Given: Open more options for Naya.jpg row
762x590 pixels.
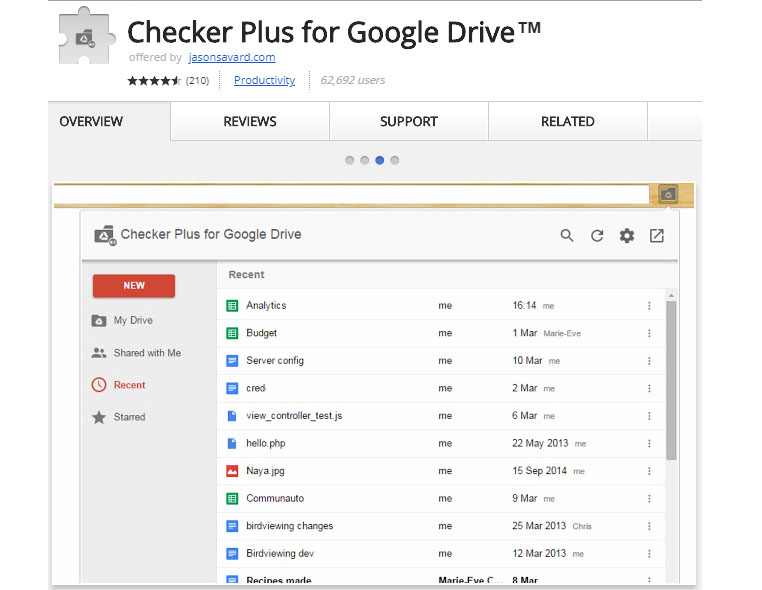Looking at the screenshot, I should (649, 471).
